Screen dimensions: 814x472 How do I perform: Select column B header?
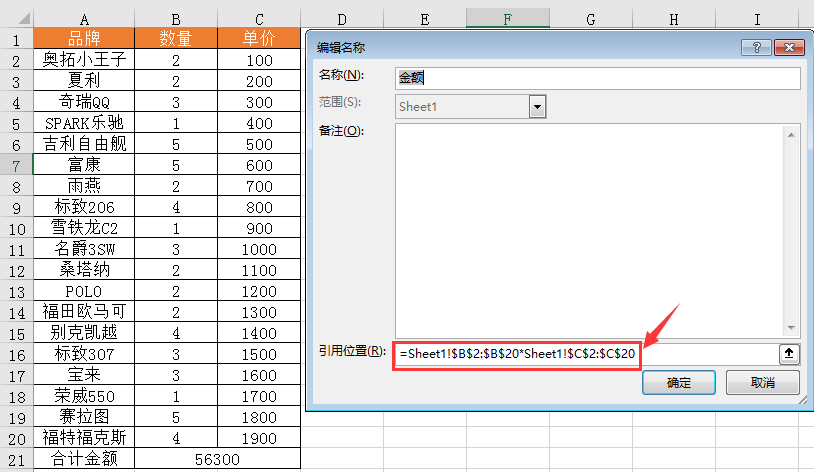click(176, 19)
